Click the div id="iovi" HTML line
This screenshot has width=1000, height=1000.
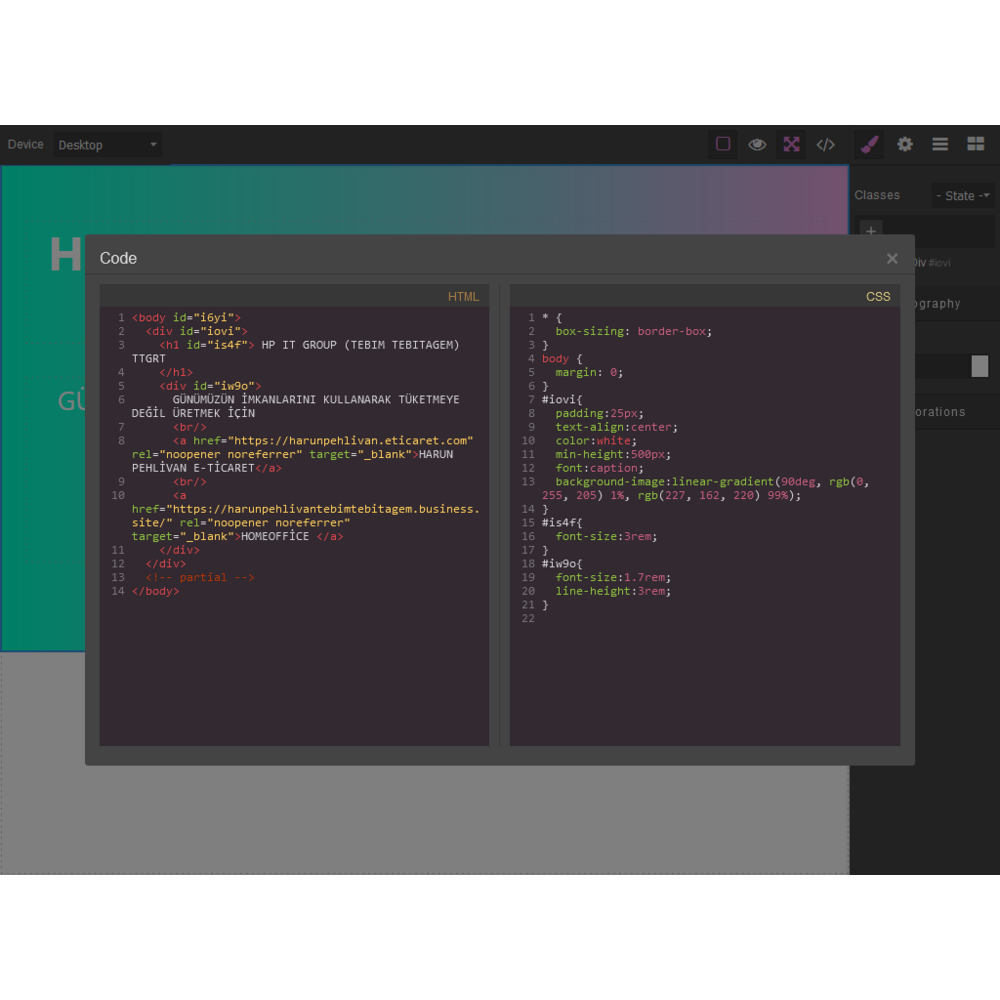pos(196,331)
